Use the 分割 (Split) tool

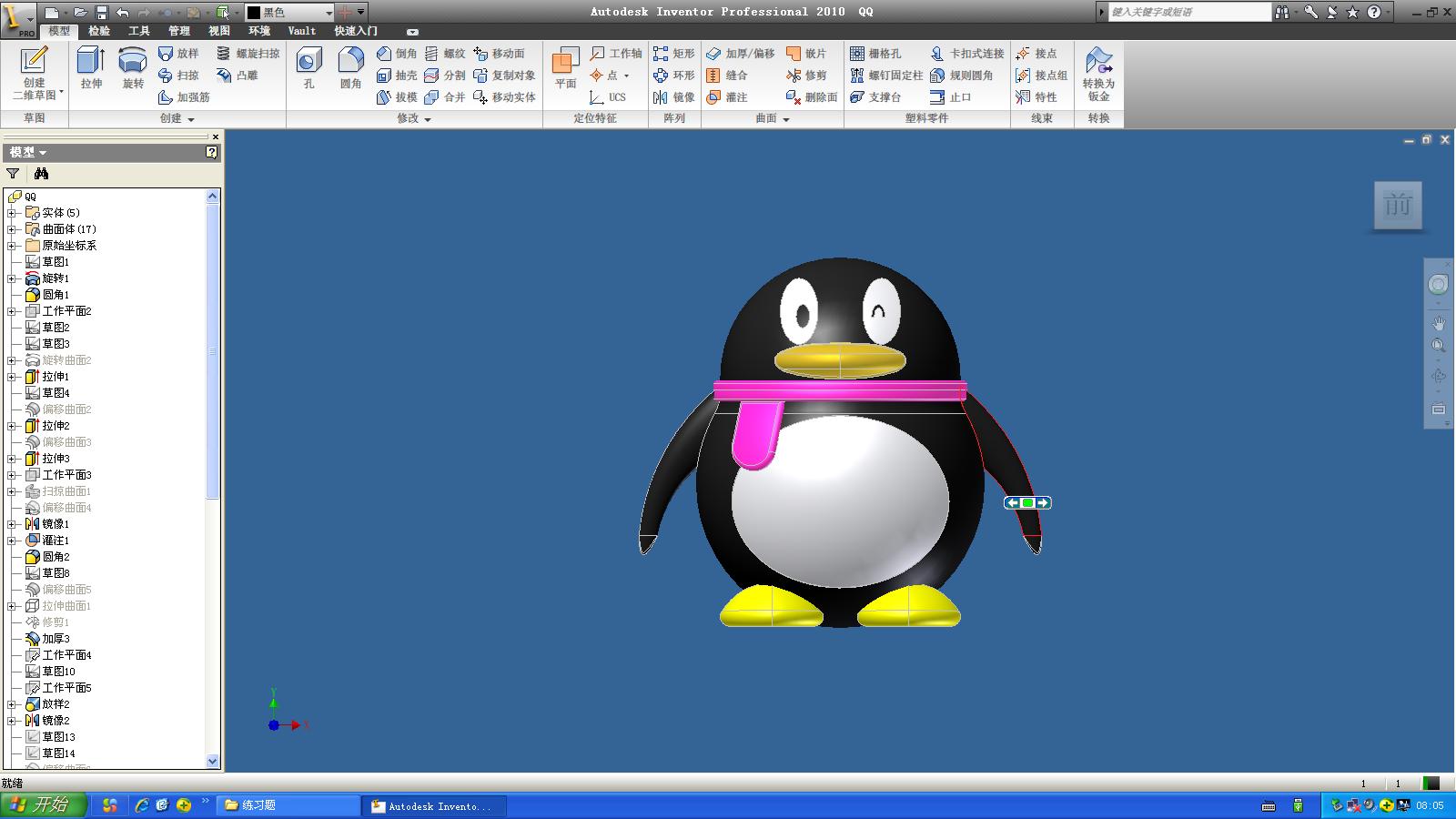(445, 76)
